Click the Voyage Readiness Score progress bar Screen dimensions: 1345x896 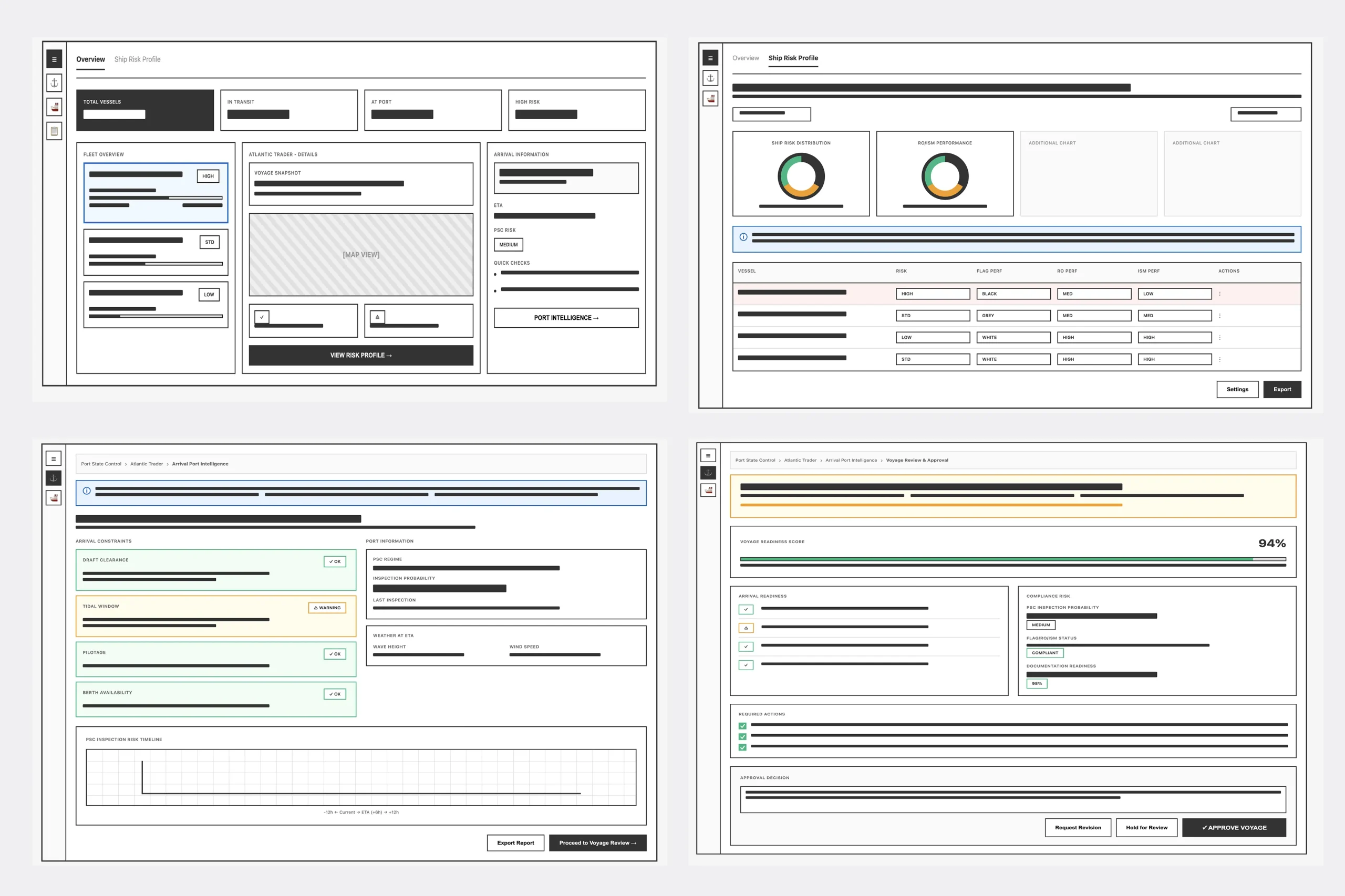click(1012, 559)
